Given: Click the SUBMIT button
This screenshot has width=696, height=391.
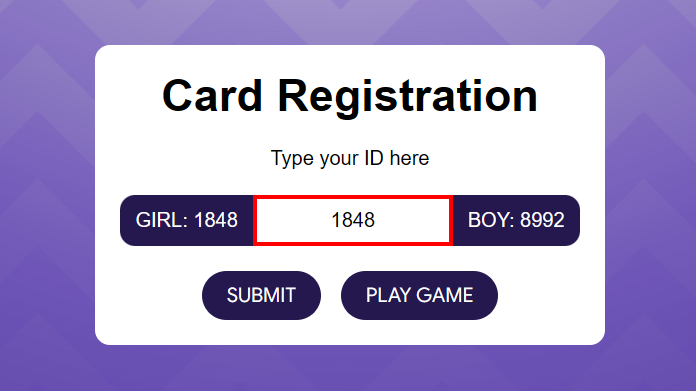Looking at the screenshot, I should click(x=261, y=295).
